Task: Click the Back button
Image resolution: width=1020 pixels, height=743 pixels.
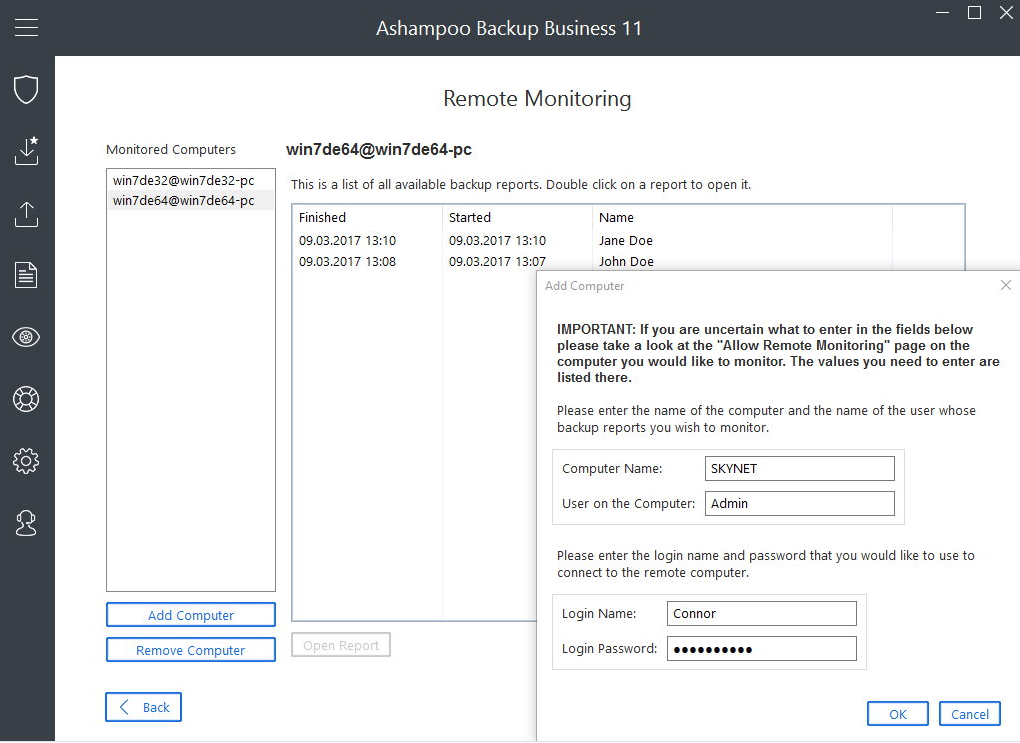Action: pos(143,707)
